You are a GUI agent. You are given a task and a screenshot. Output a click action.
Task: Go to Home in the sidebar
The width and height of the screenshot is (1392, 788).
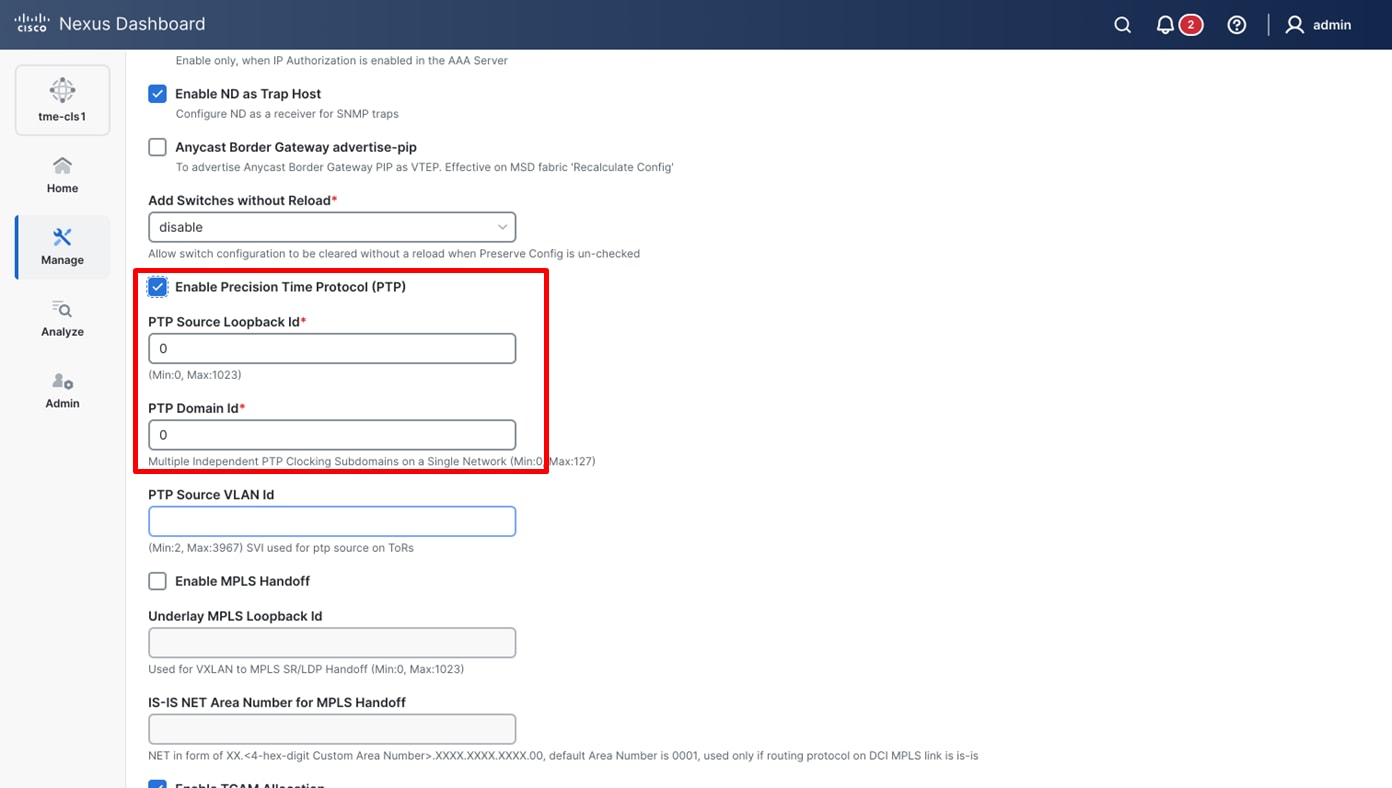coord(62,175)
